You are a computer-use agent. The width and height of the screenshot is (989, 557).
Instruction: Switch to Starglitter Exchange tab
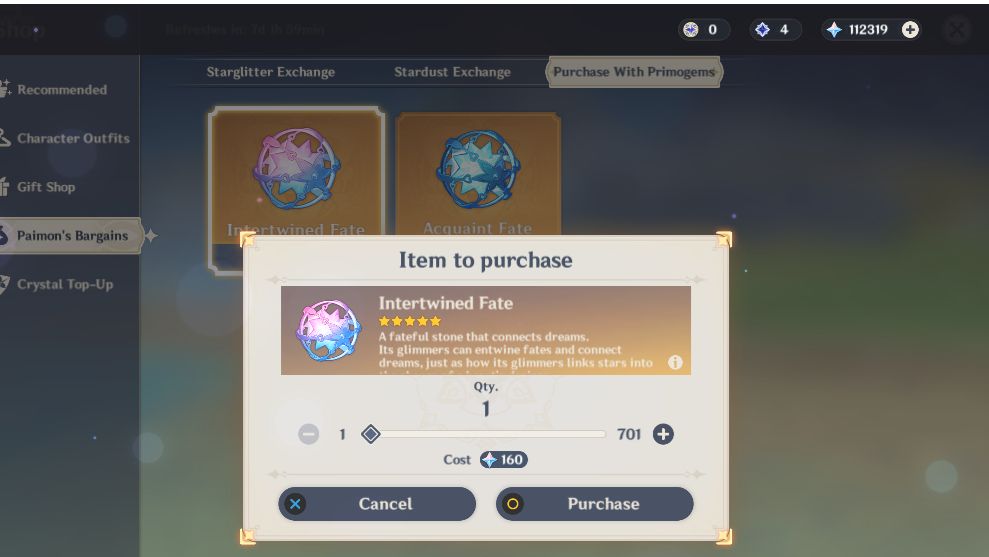271,72
